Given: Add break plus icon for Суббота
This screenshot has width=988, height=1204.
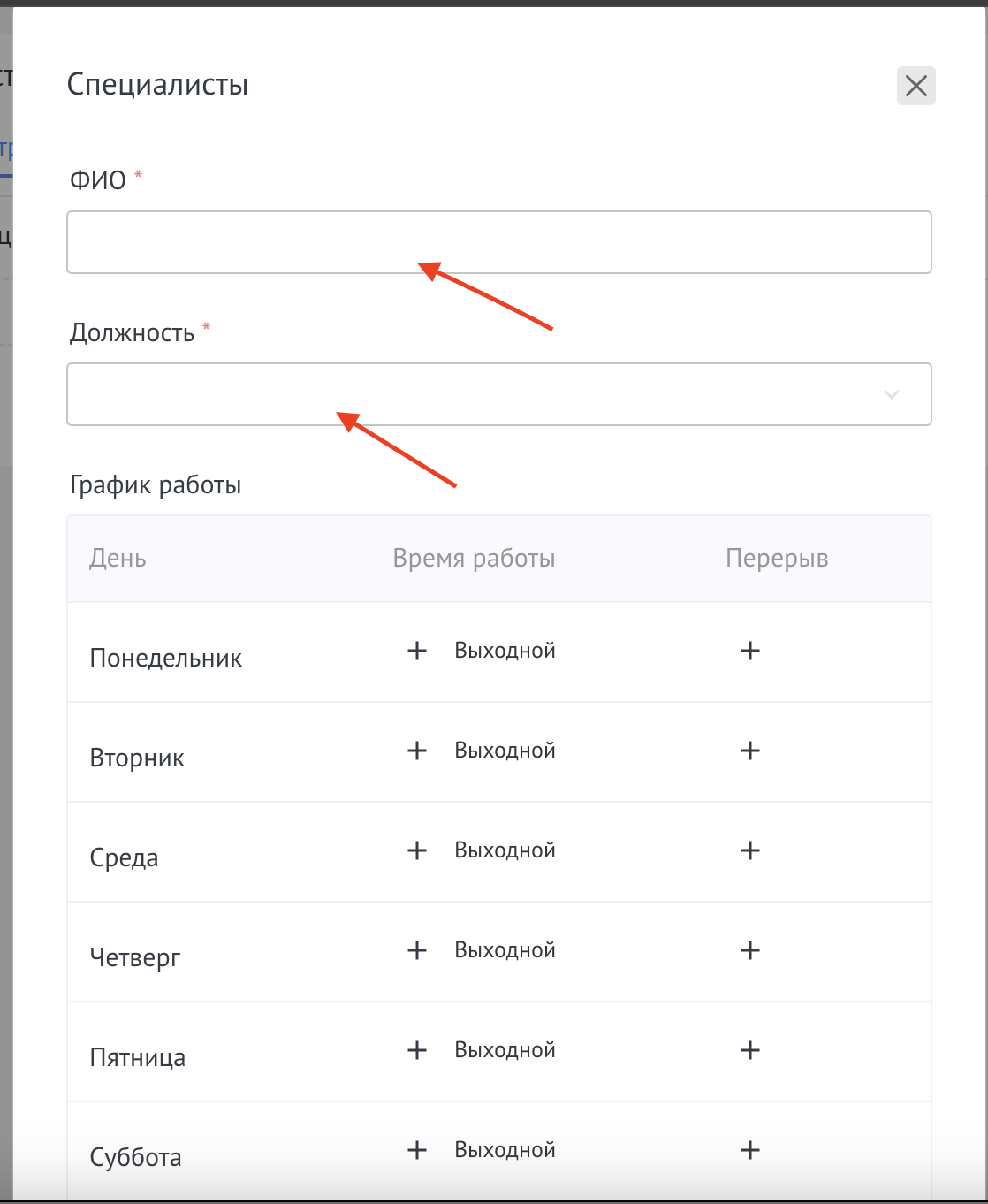Looking at the screenshot, I should 750,1151.
